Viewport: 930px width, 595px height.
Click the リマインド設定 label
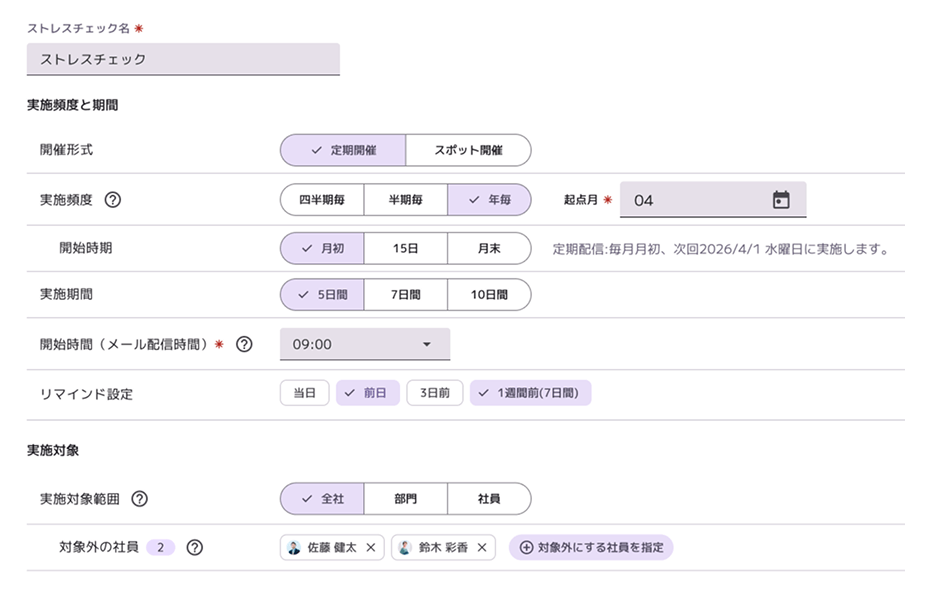(x=86, y=394)
